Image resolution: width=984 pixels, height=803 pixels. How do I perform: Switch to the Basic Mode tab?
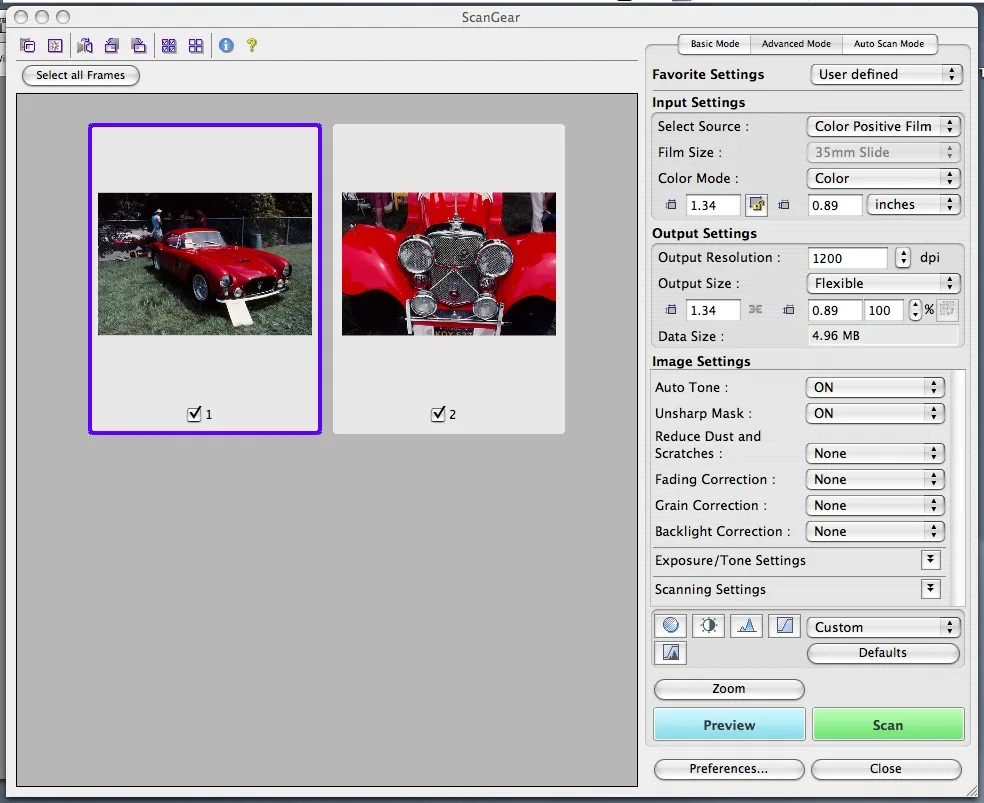pos(715,44)
